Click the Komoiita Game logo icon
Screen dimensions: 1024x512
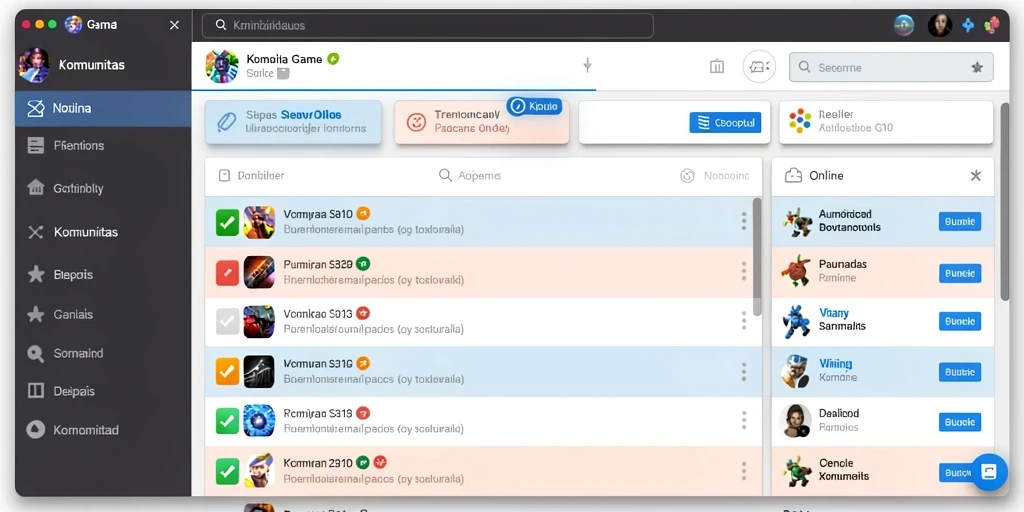(222, 66)
